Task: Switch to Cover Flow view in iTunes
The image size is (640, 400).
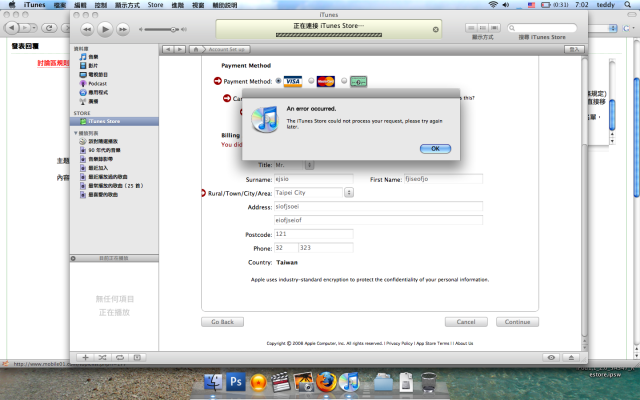Action: (495, 28)
